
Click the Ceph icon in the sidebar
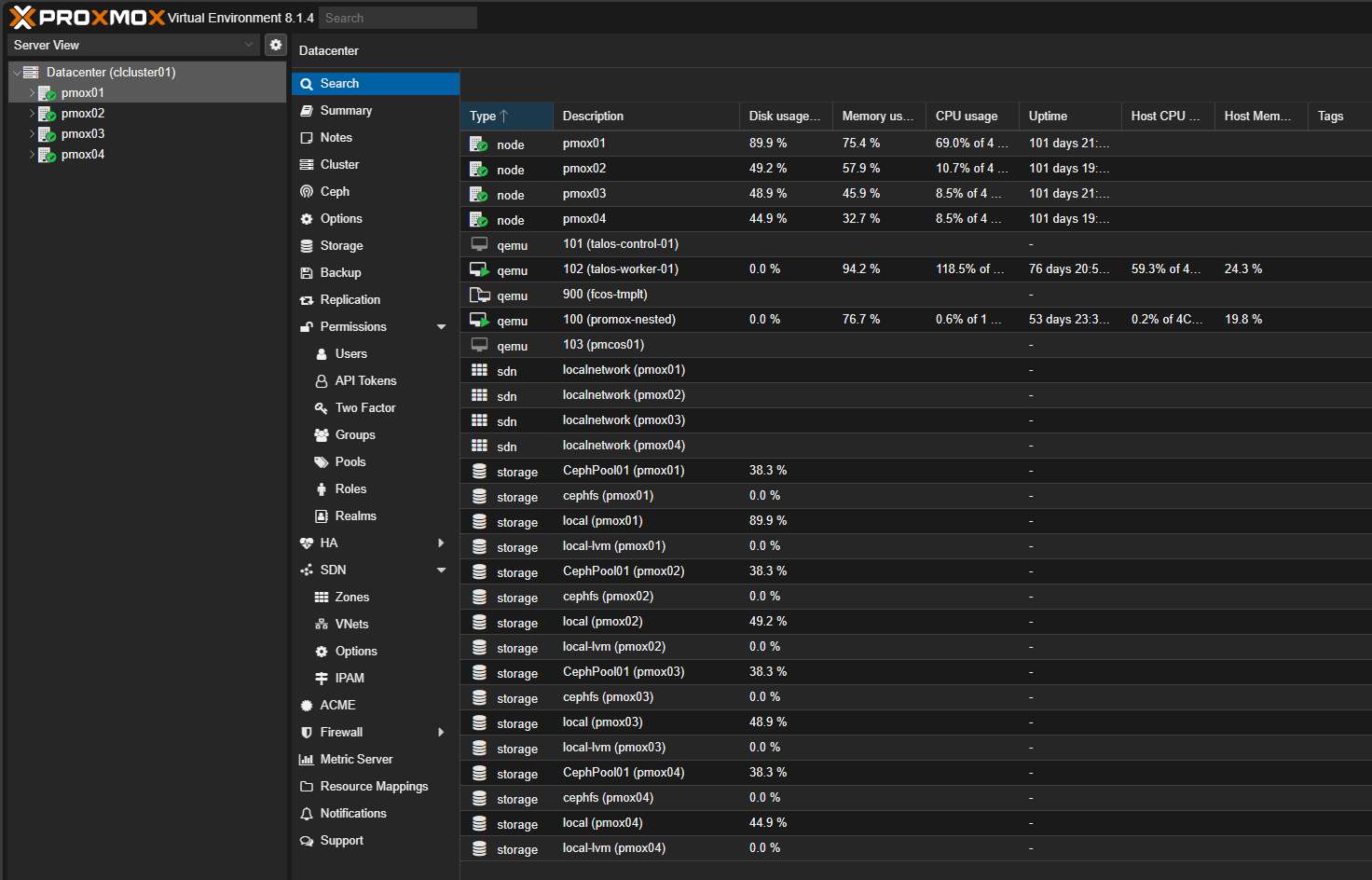coord(307,192)
